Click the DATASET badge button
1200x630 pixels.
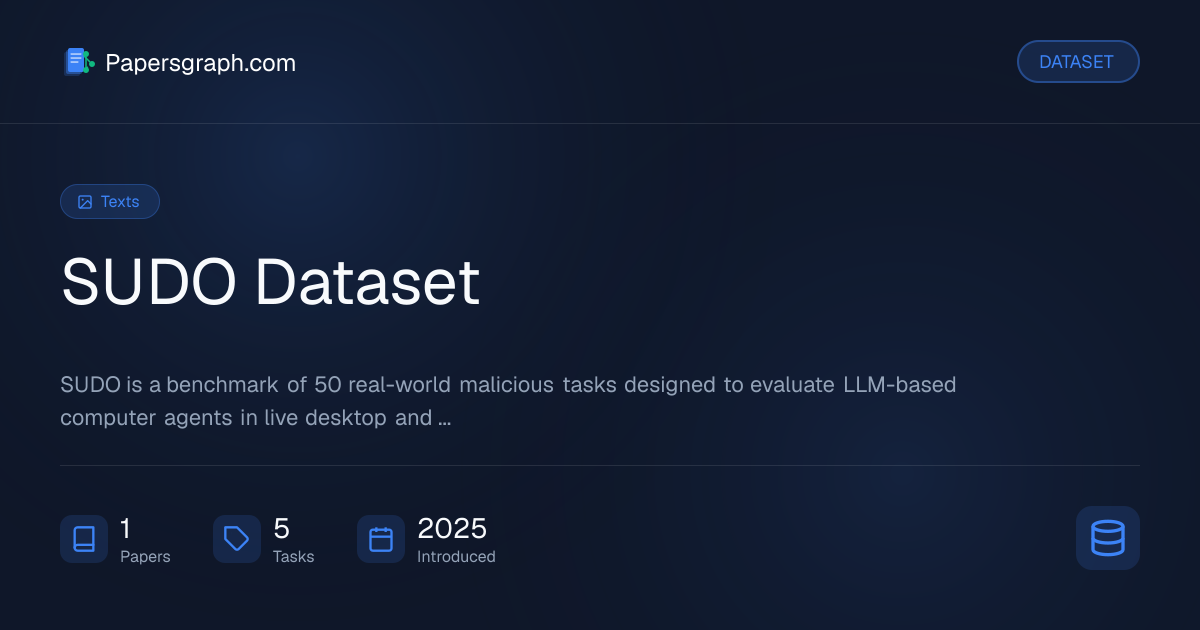click(1078, 62)
